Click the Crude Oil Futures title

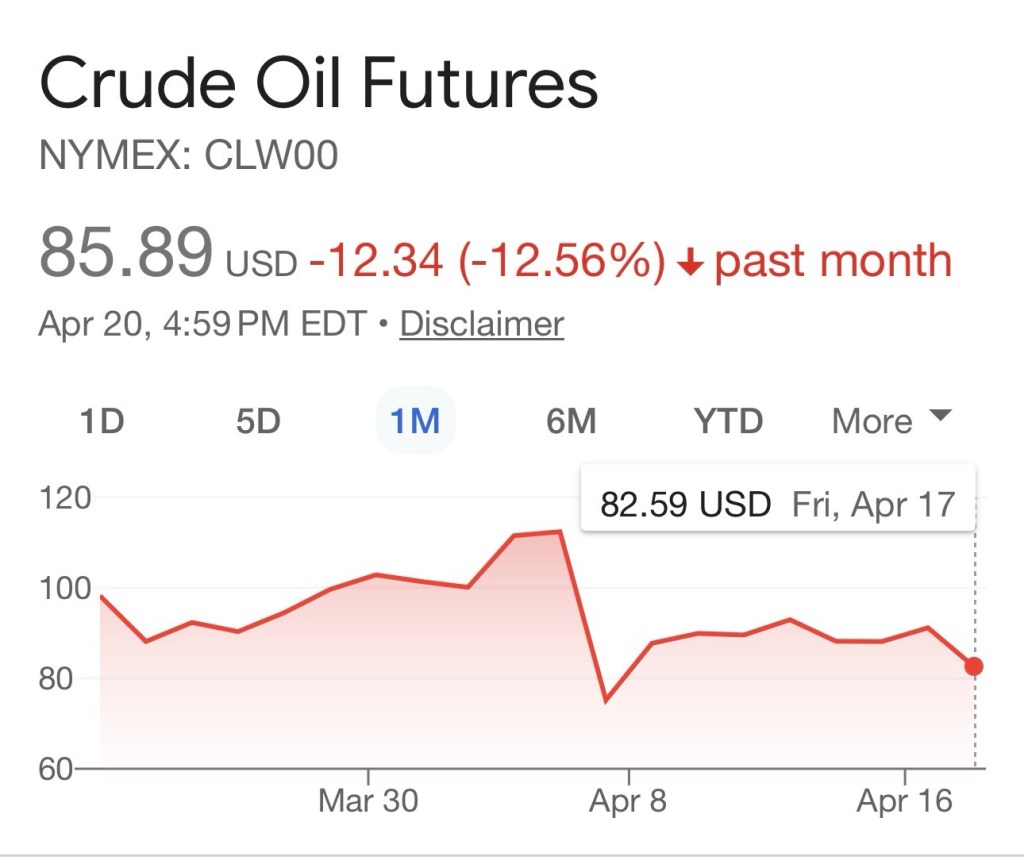coord(318,83)
